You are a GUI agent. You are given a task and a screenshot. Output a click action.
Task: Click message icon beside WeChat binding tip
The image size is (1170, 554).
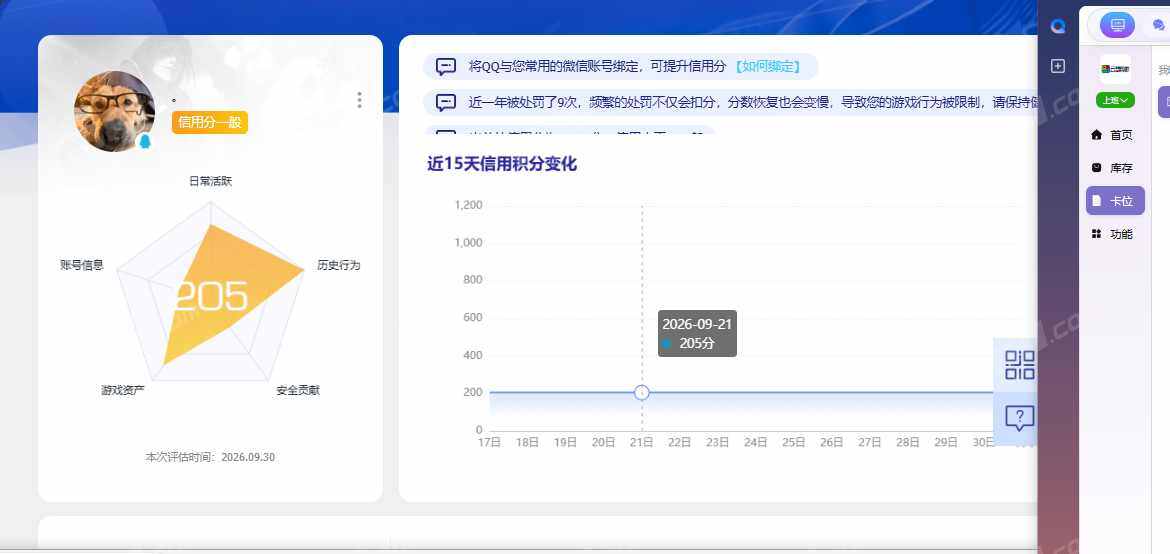445,66
